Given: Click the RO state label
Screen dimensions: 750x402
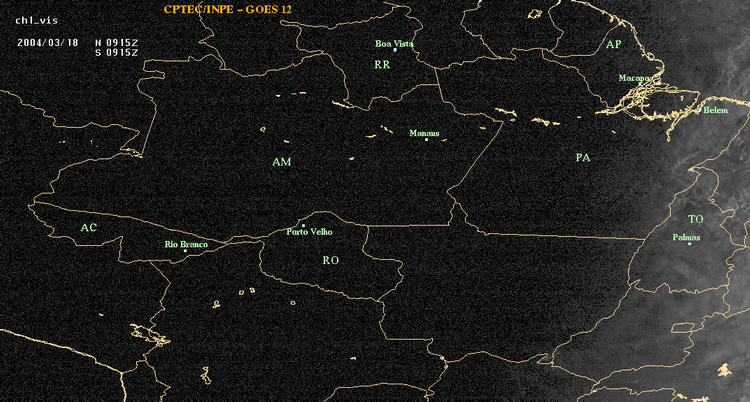Looking at the screenshot, I should tap(331, 260).
